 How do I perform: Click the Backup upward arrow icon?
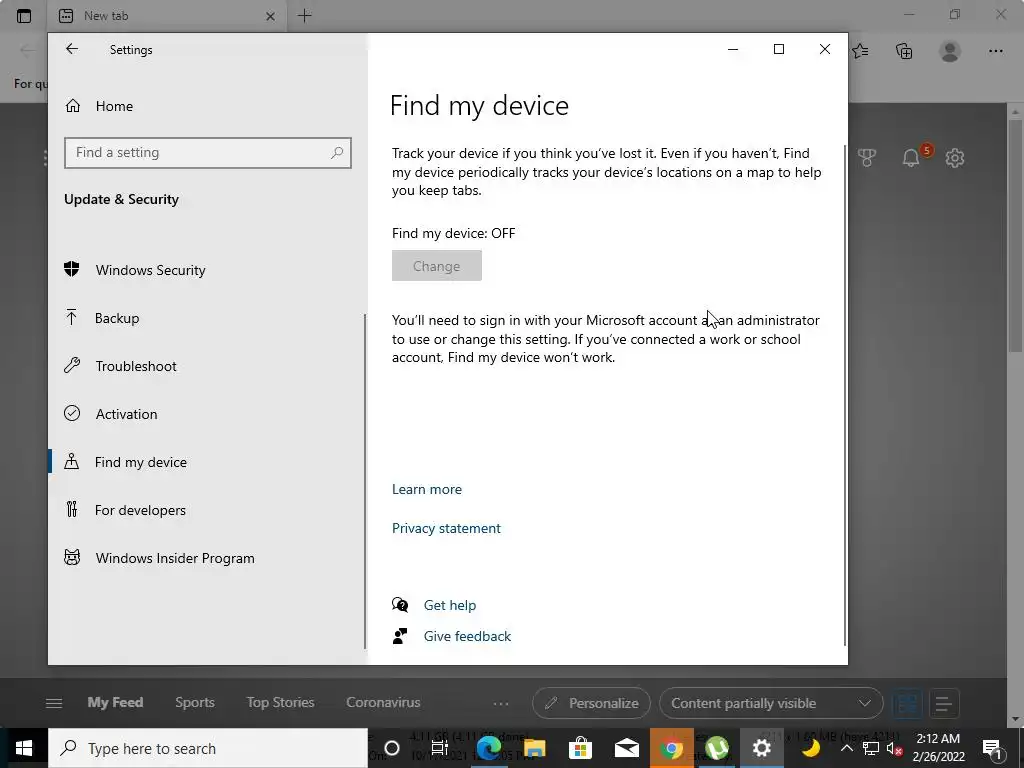pyautogui.click(x=72, y=317)
